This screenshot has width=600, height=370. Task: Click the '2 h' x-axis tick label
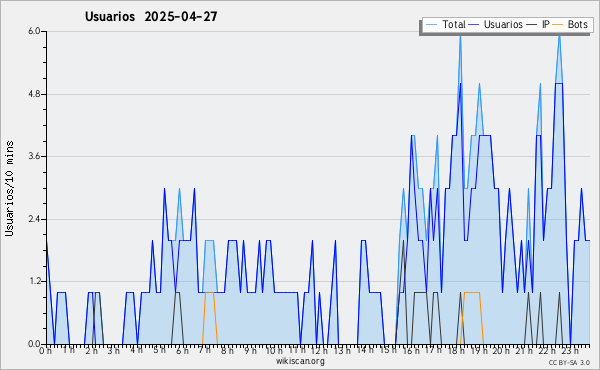(91, 351)
